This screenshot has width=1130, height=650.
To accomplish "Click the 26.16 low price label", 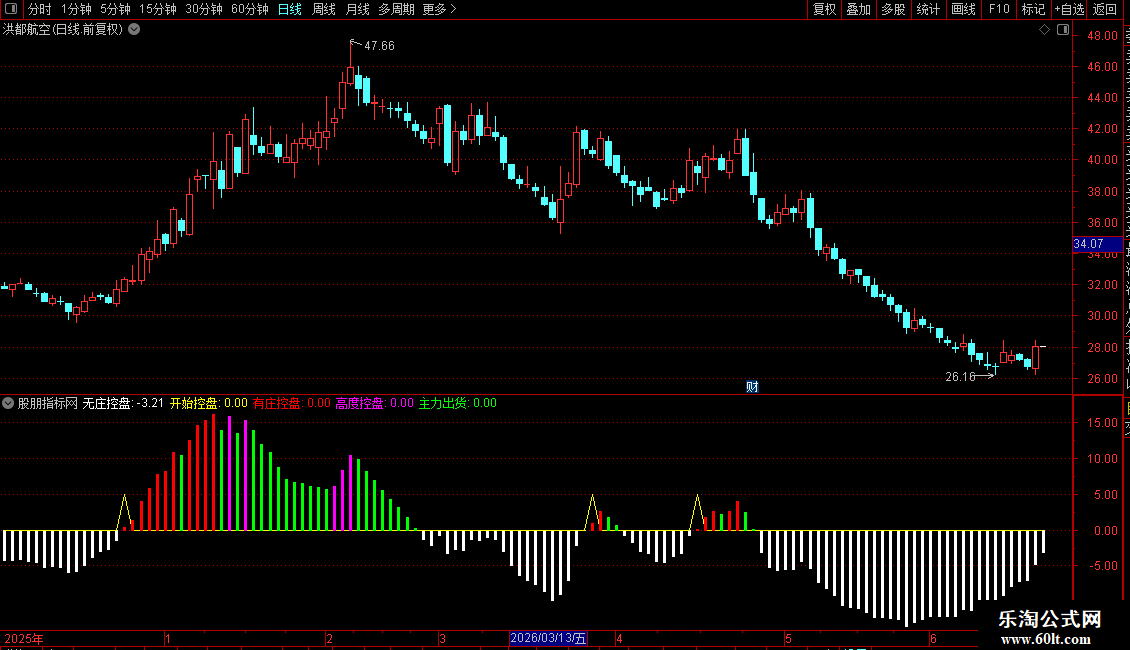I will click(x=960, y=377).
